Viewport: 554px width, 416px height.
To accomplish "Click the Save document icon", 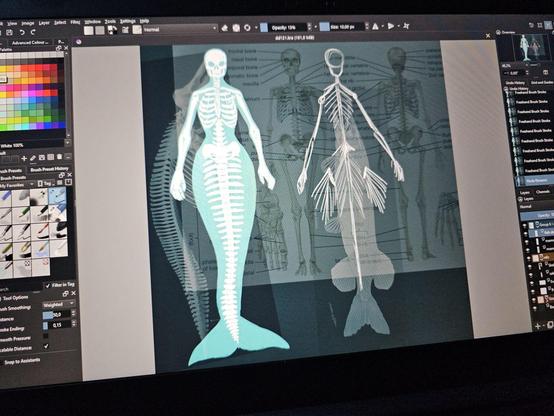I will click(10, 33).
